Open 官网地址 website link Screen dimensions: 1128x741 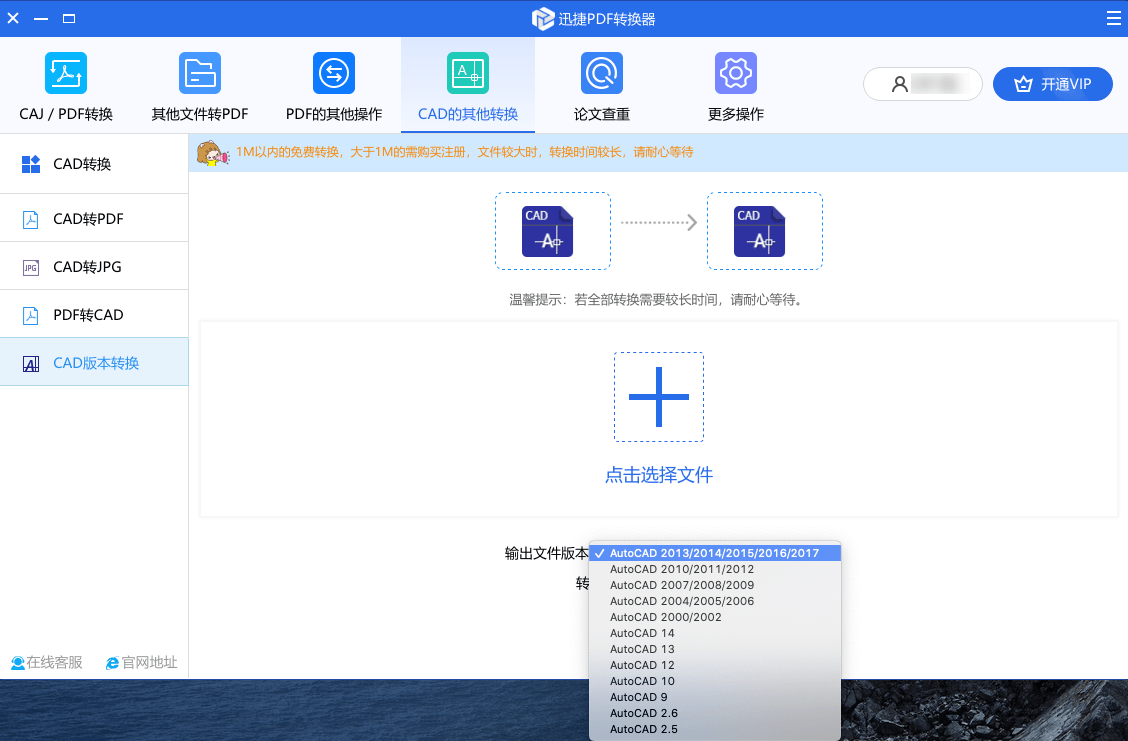[x=142, y=663]
